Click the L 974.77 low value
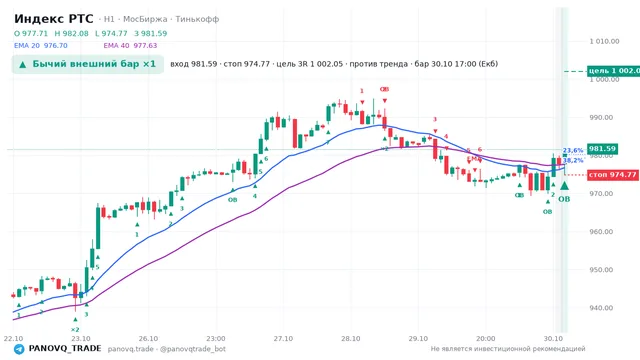Viewport: 640px width, 360px height. (x=111, y=33)
